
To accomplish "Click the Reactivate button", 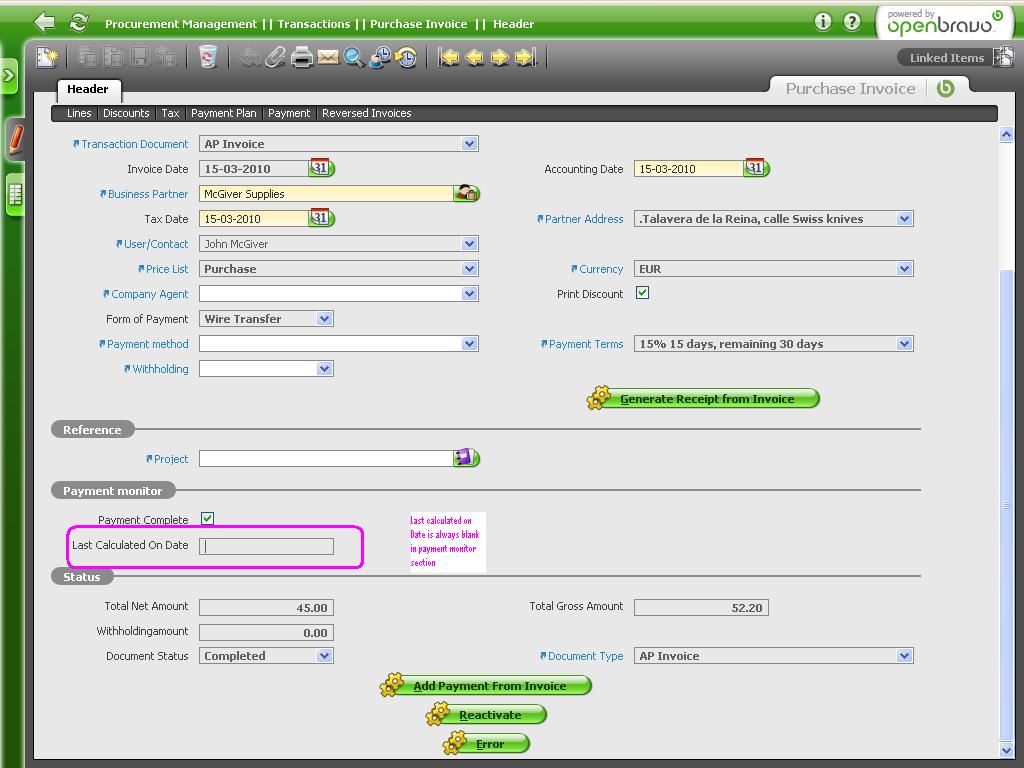I will pos(488,715).
